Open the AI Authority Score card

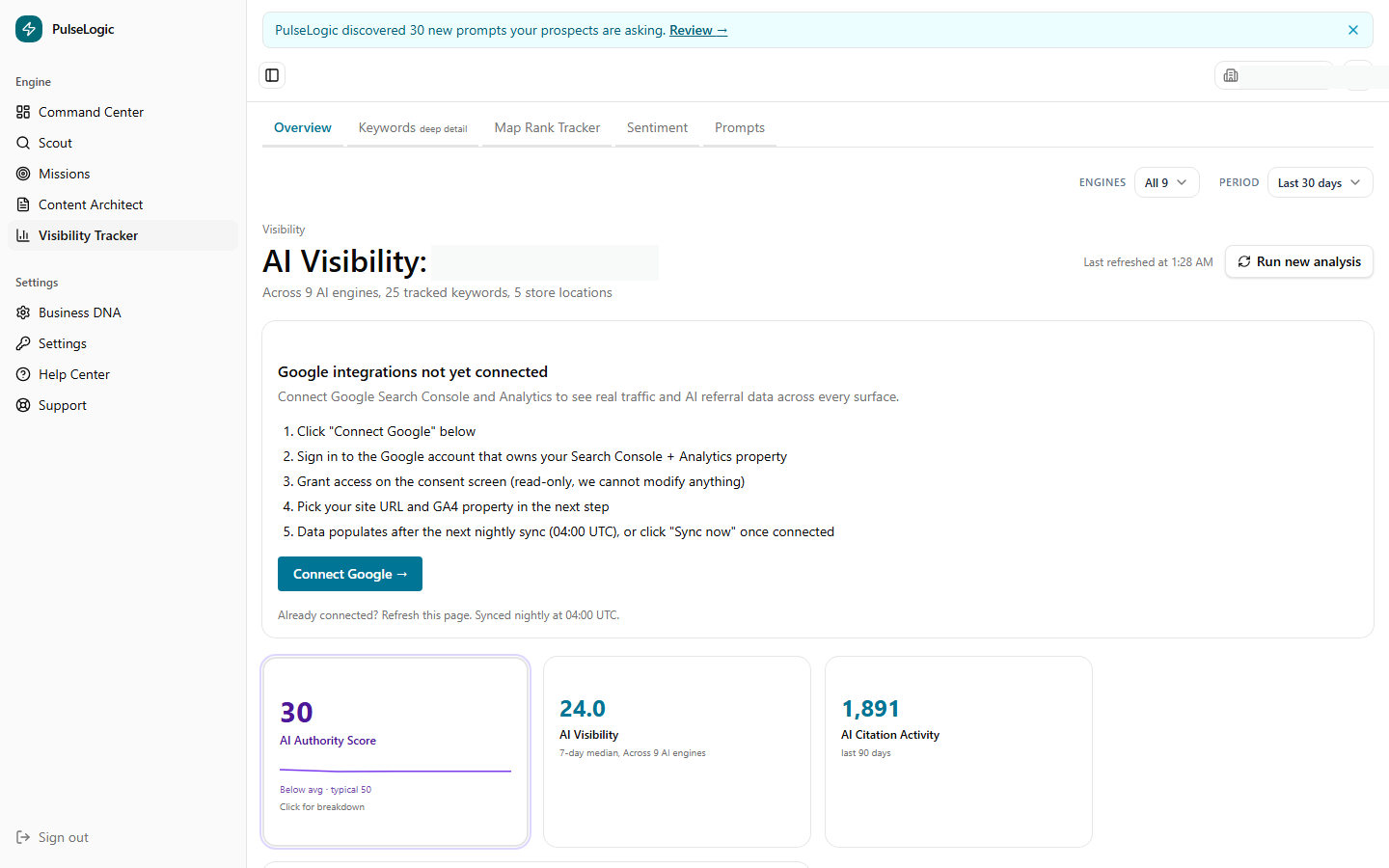tap(395, 752)
